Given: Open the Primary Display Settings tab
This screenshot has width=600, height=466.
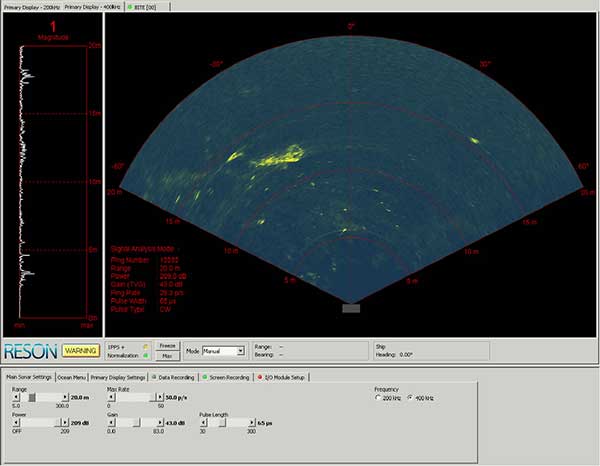Looking at the screenshot, I should pyautogui.click(x=118, y=377).
